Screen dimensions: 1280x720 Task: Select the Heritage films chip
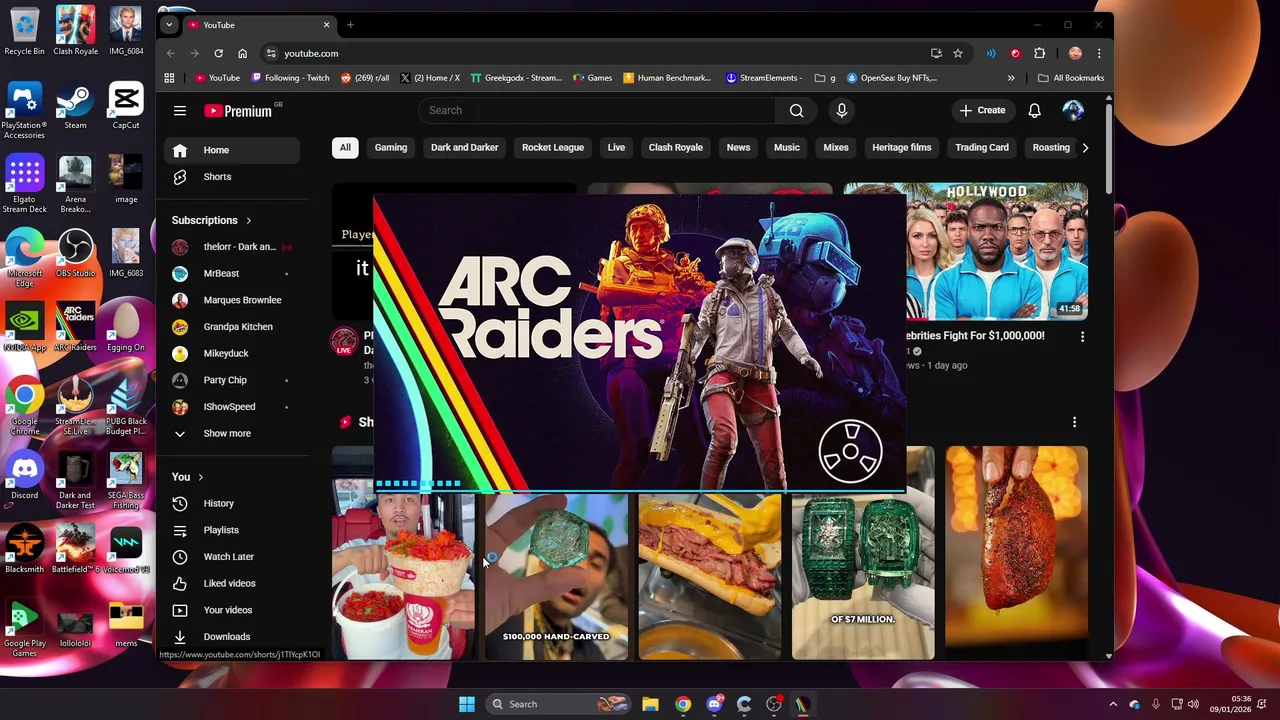pyautogui.click(x=902, y=148)
